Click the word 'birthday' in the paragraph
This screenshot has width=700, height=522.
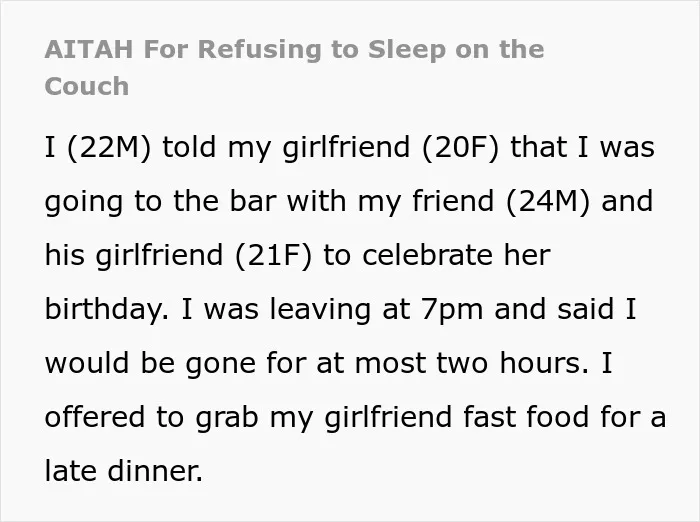point(104,309)
